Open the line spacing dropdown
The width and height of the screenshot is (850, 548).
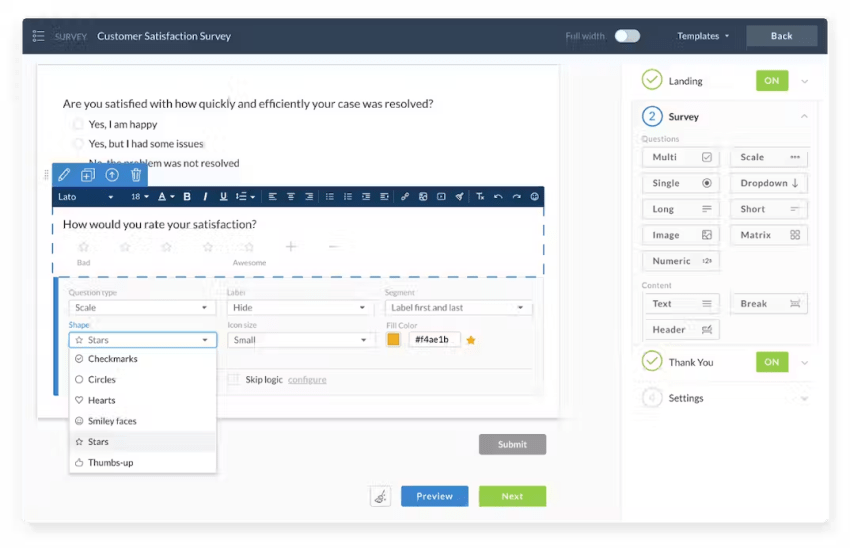[245, 197]
